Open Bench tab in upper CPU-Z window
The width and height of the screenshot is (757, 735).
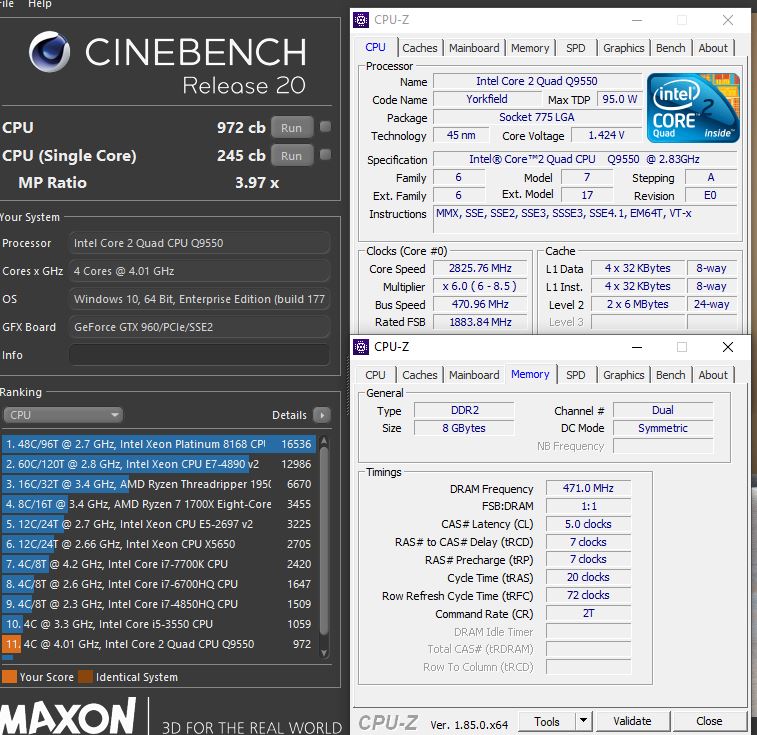[x=671, y=48]
